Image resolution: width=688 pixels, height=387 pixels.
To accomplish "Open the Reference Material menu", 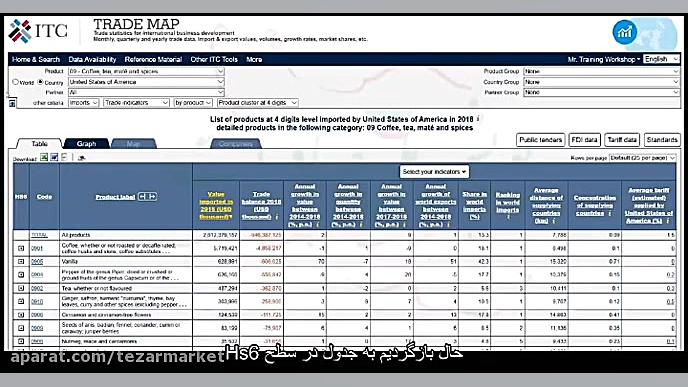I will 153,59.
